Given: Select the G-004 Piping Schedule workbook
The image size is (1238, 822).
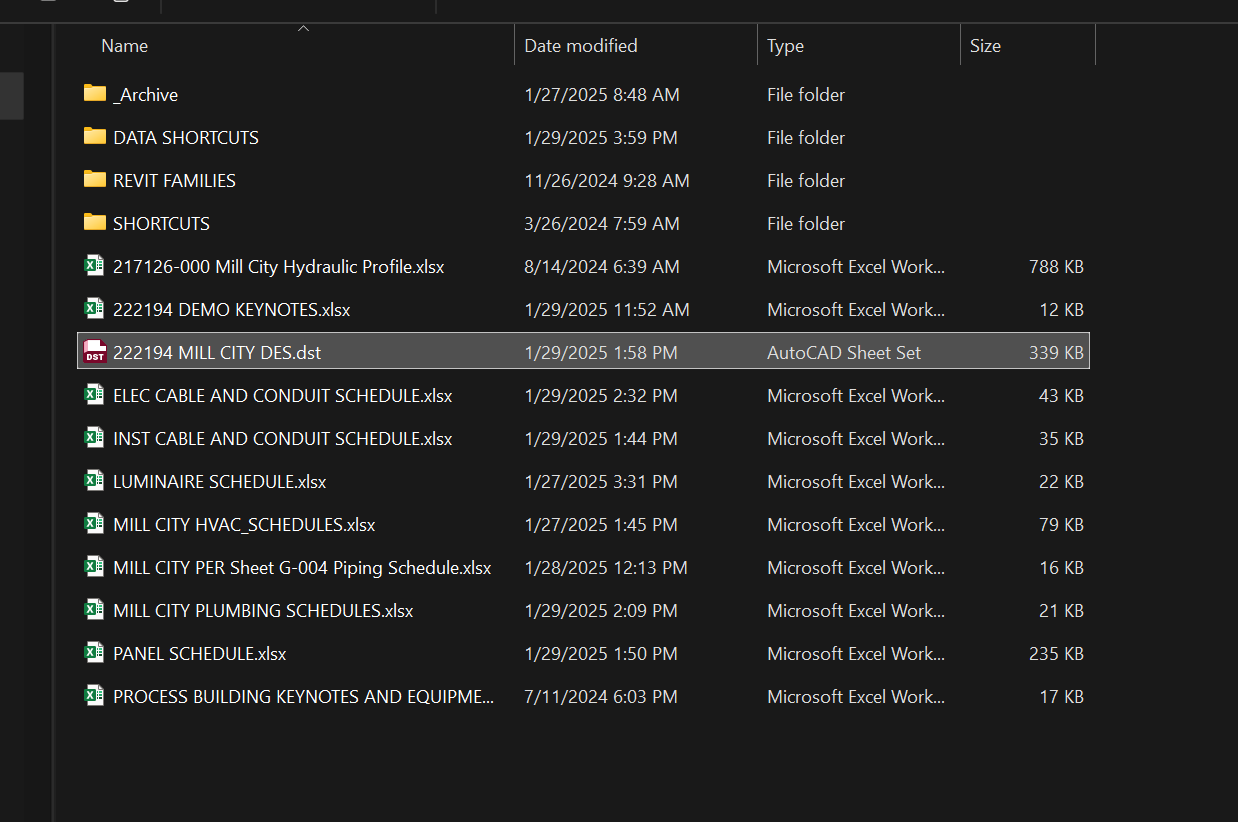Looking at the screenshot, I should click(x=302, y=568).
